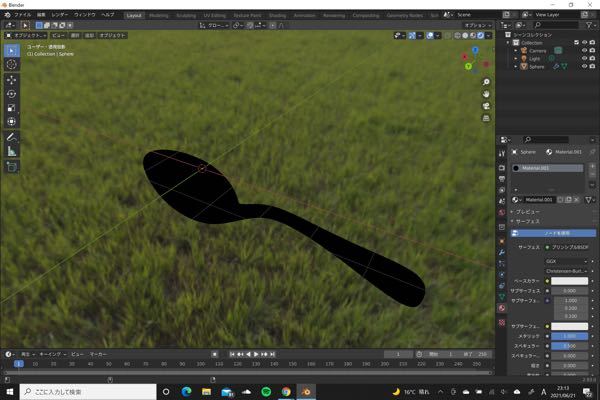600x400 pixels.
Task: Open the Render properties tab
Action: point(502,168)
